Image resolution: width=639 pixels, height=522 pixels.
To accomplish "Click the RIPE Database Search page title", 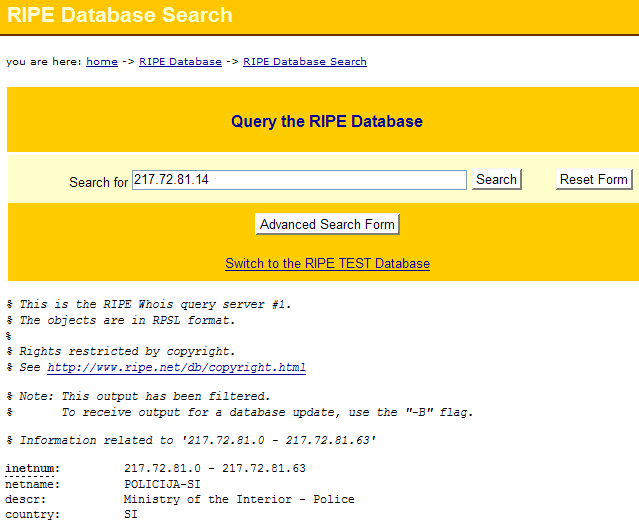I will [120, 15].
